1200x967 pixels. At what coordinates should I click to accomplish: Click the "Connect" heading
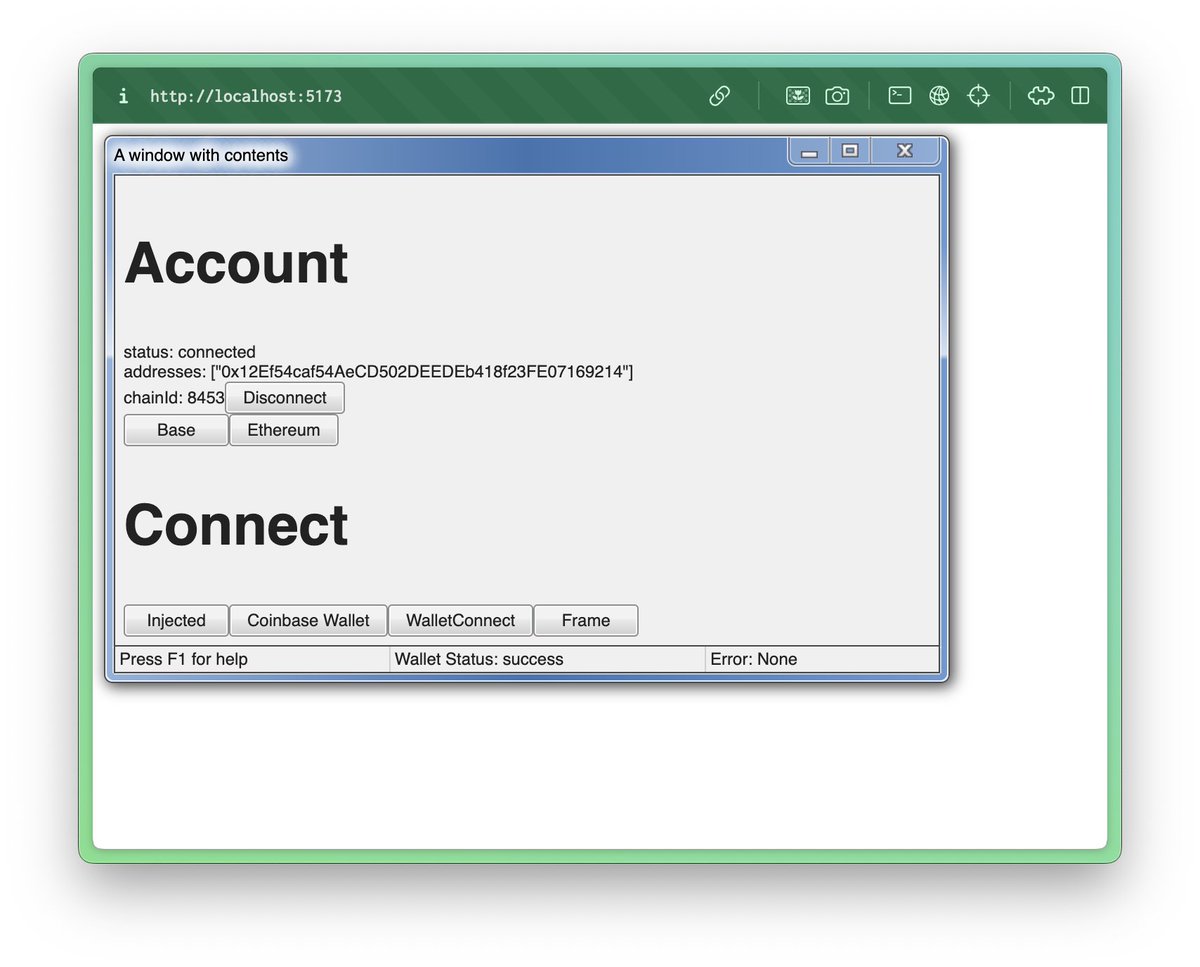pos(236,524)
